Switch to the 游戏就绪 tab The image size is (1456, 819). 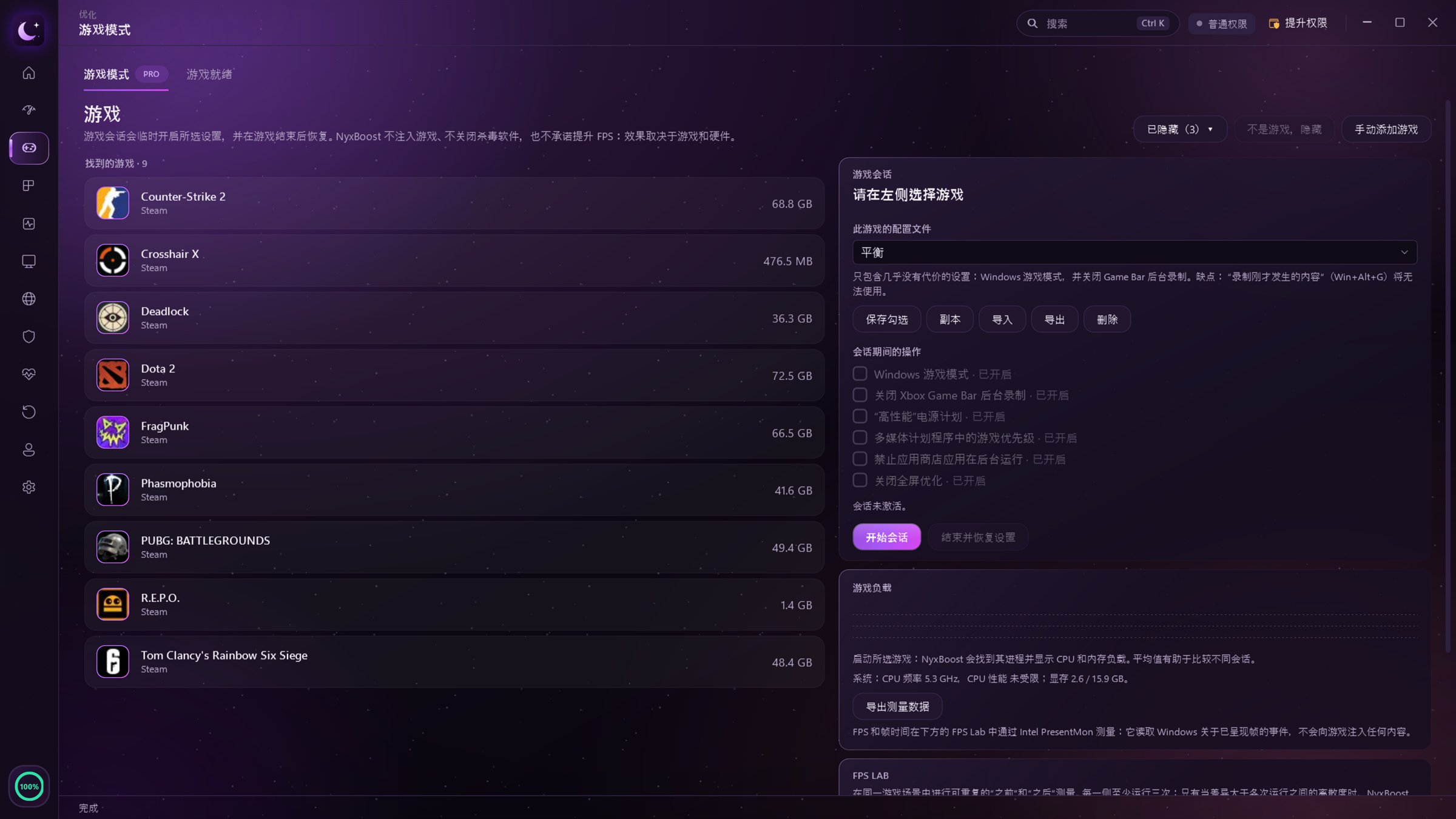click(x=209, y=74)
